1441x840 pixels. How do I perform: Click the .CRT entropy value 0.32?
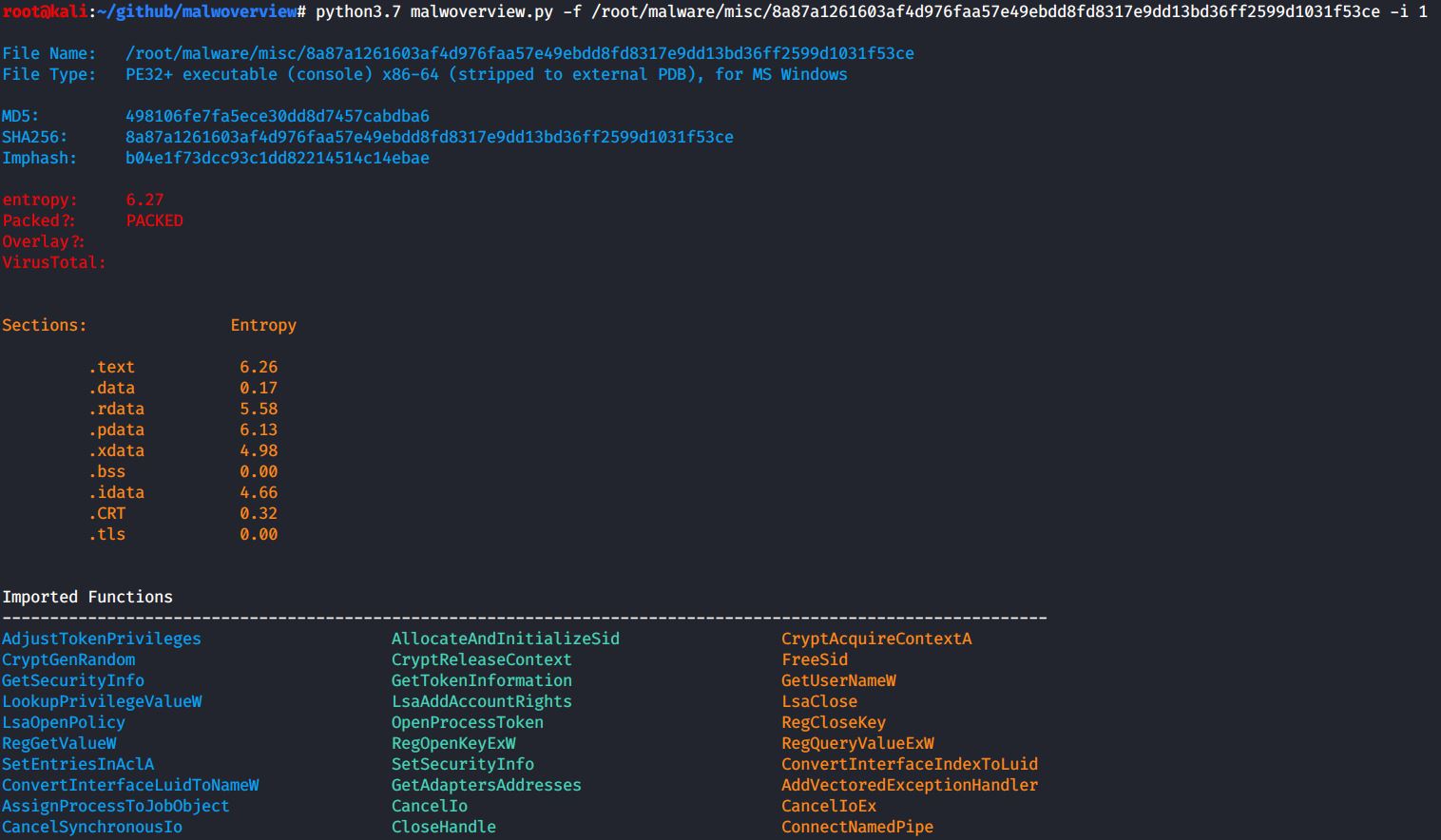click(259, 513)
